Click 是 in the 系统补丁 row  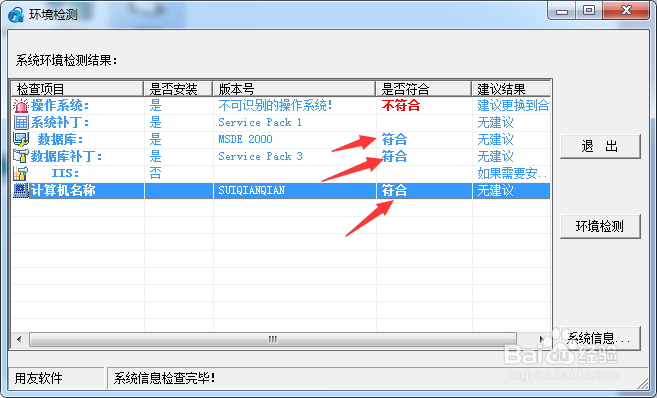(x=155, y=122)
